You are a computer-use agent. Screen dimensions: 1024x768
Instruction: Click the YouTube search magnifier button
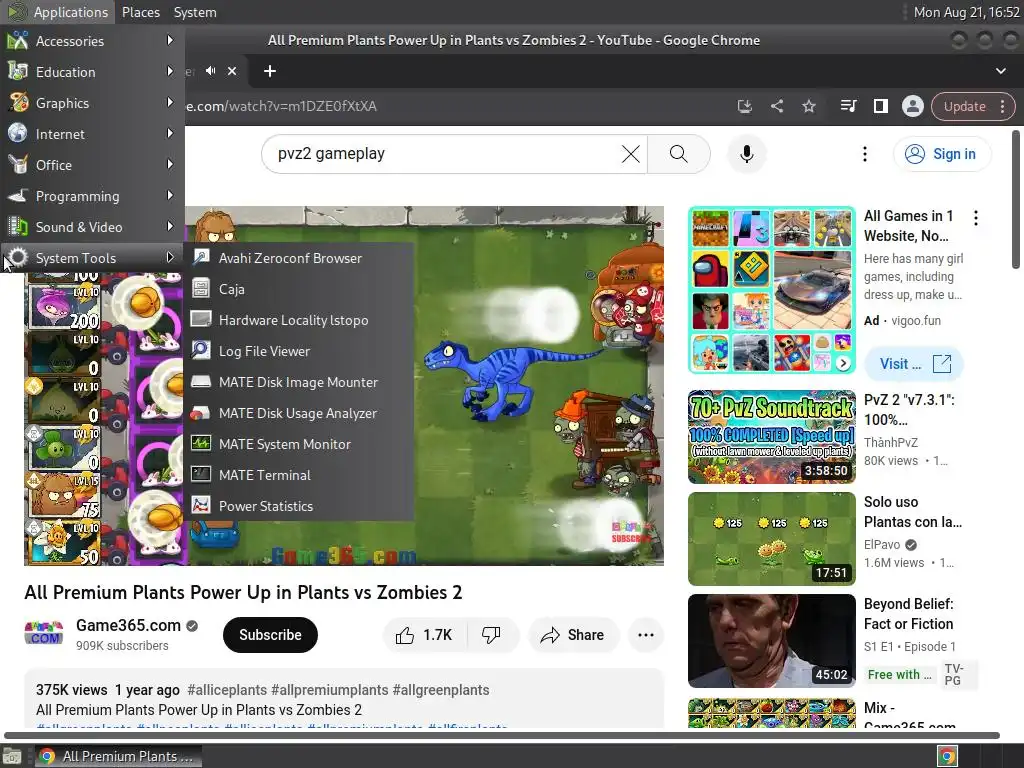point(679,154)
